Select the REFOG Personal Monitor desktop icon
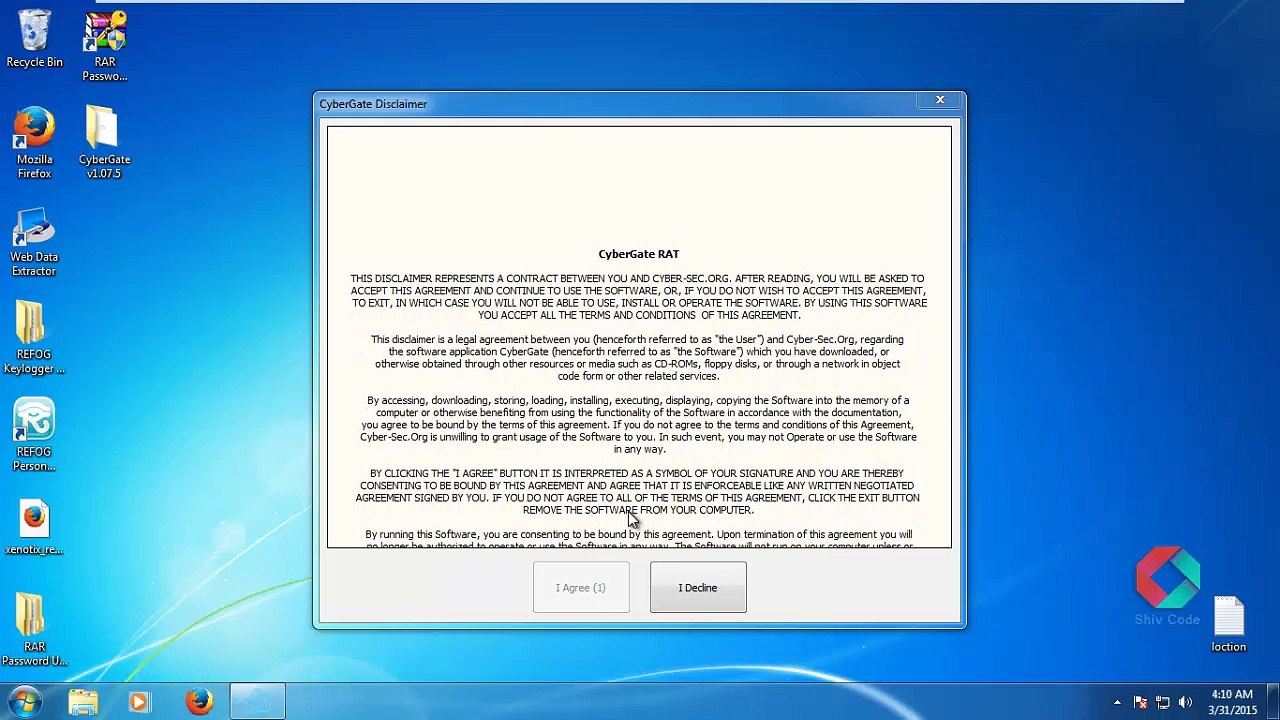 (34, 436)
